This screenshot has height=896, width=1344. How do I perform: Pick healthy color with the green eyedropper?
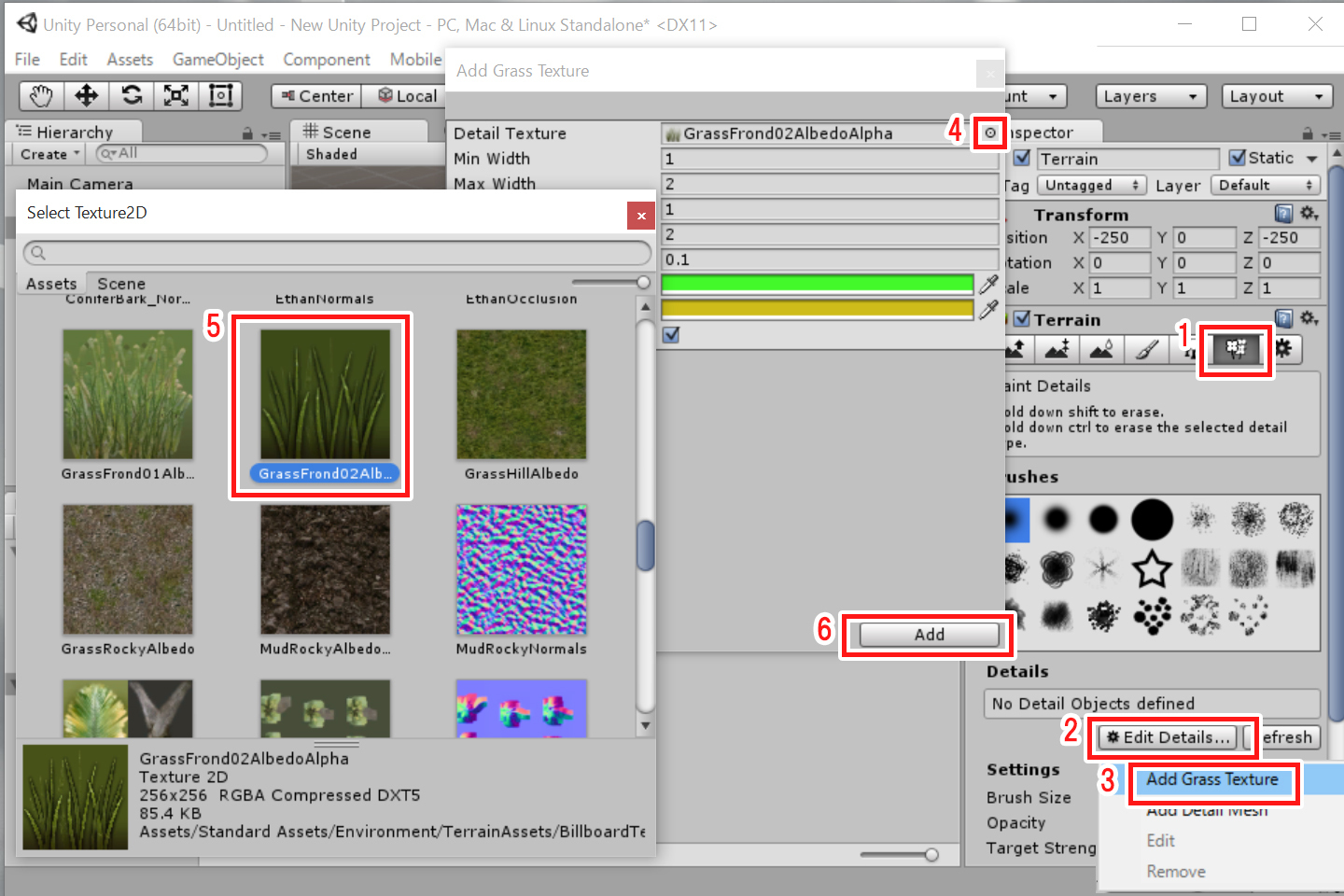[988, 284]
